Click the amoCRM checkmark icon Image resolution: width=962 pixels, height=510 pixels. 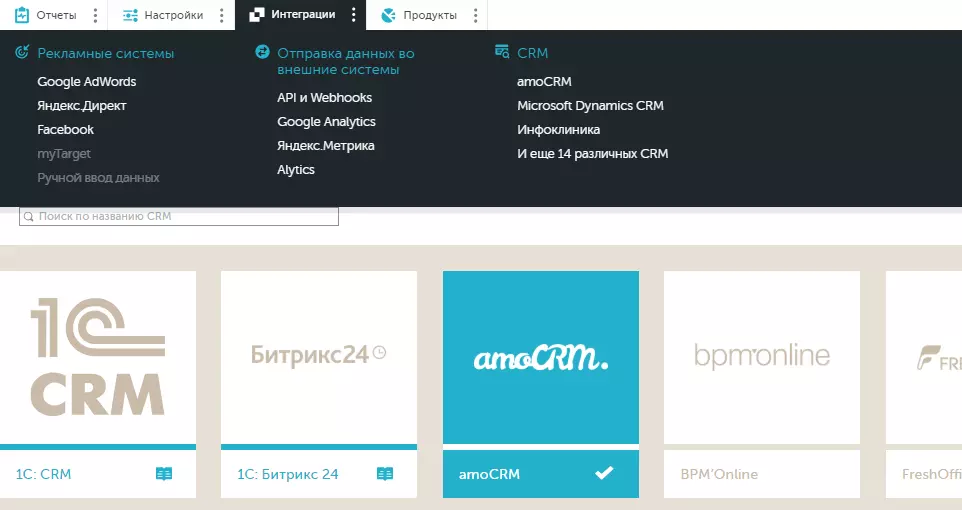(604, 473)
